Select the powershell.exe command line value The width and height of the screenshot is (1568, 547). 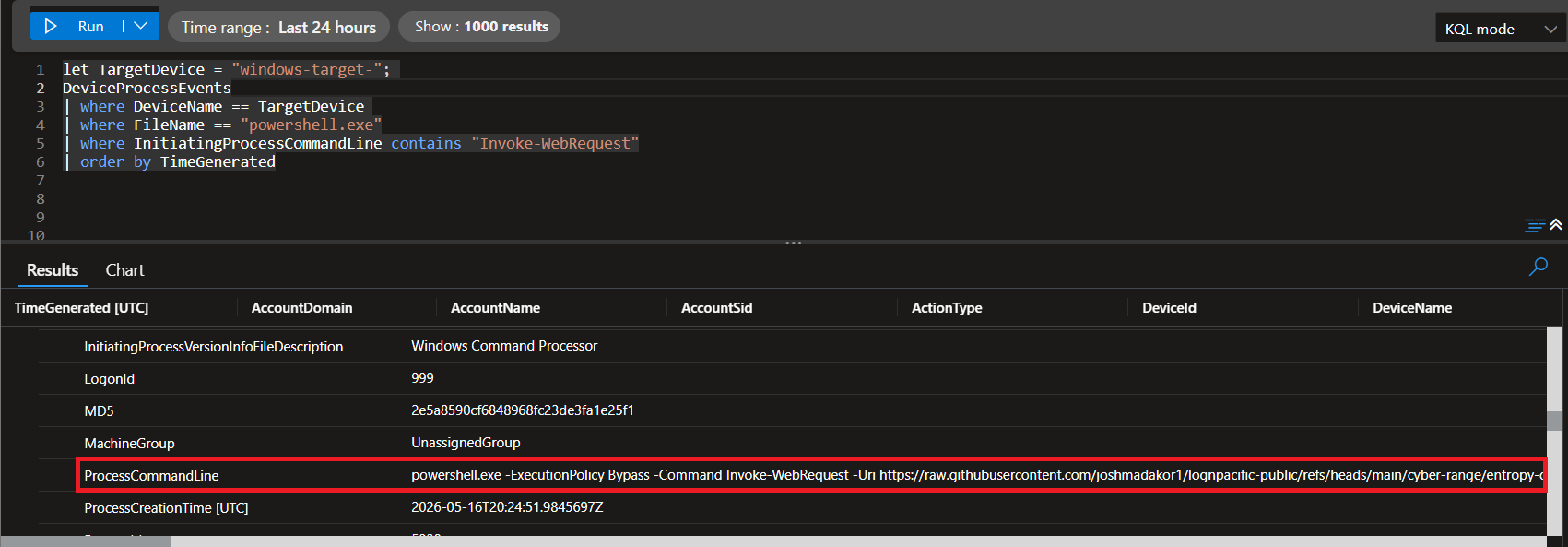[x=977, y=475]
